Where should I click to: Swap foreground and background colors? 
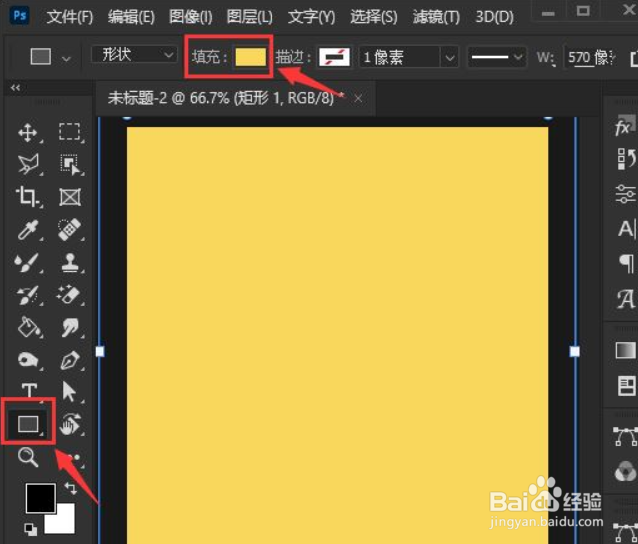(71, 488)
